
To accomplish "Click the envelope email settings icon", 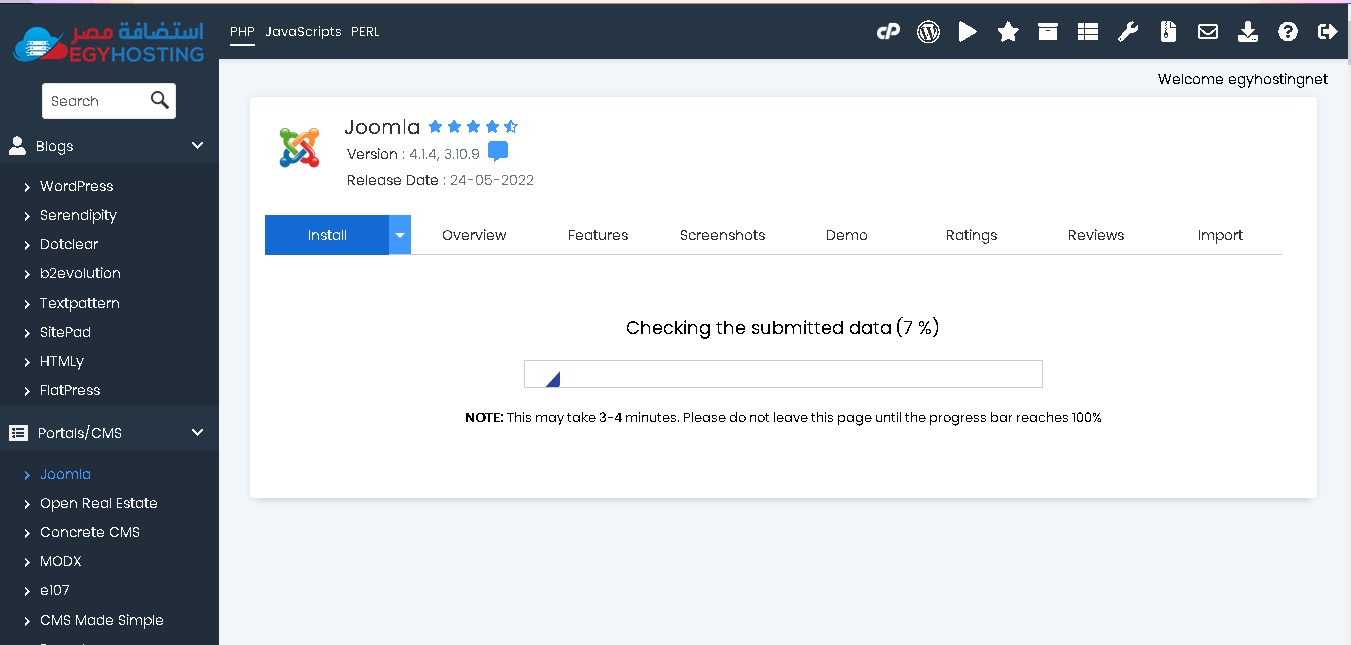I will pyautogui.click(x=1208, y=32).
